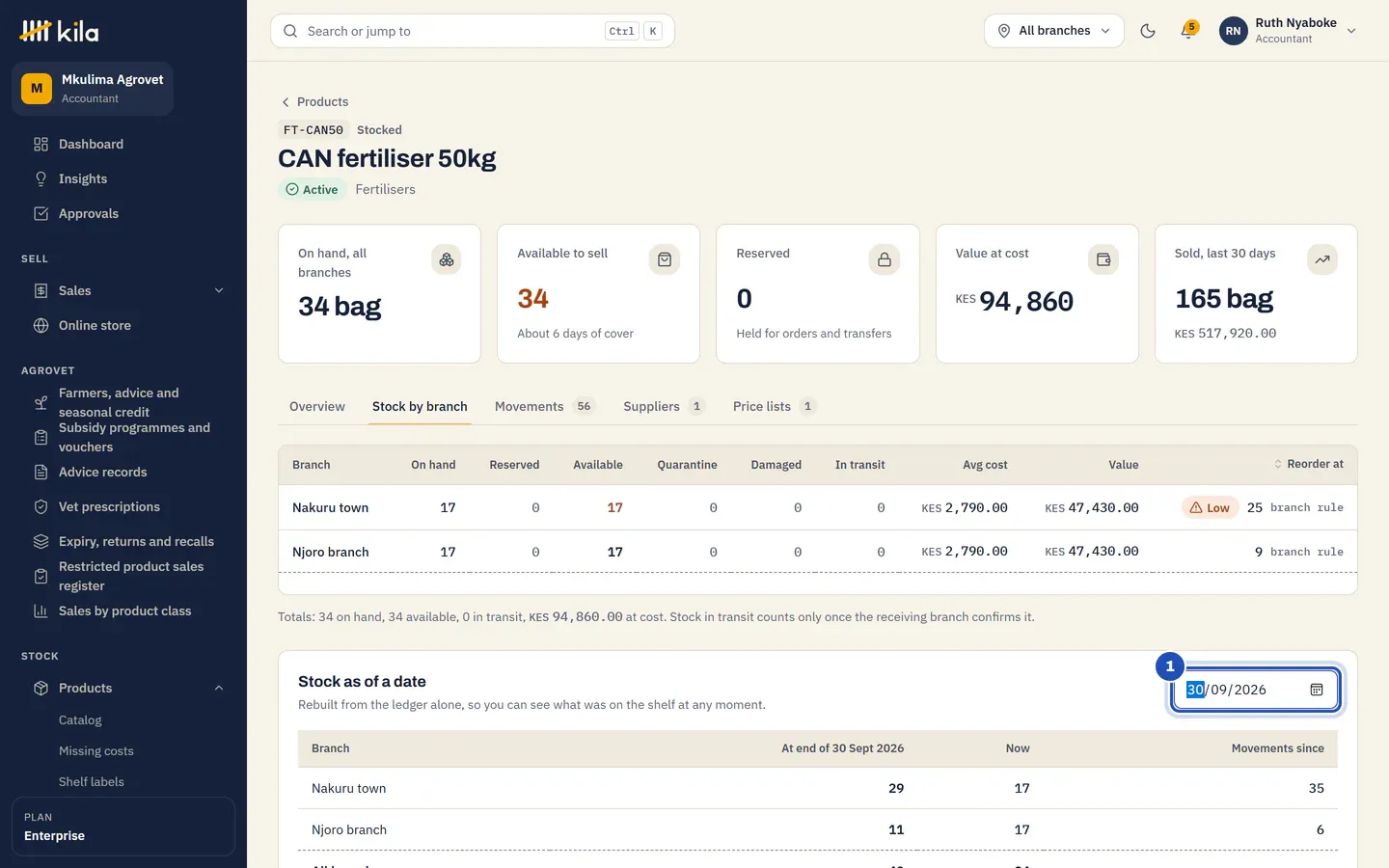This screenshot has height=868, width=1389.
Task: Click the Sales by product class chart icon
Action: tap(41, 611)
